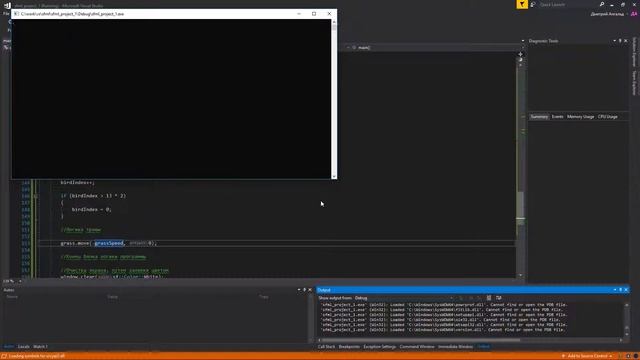Open the Solution Explorer side tab
The image size is (640, 360).
pos(634,52)
